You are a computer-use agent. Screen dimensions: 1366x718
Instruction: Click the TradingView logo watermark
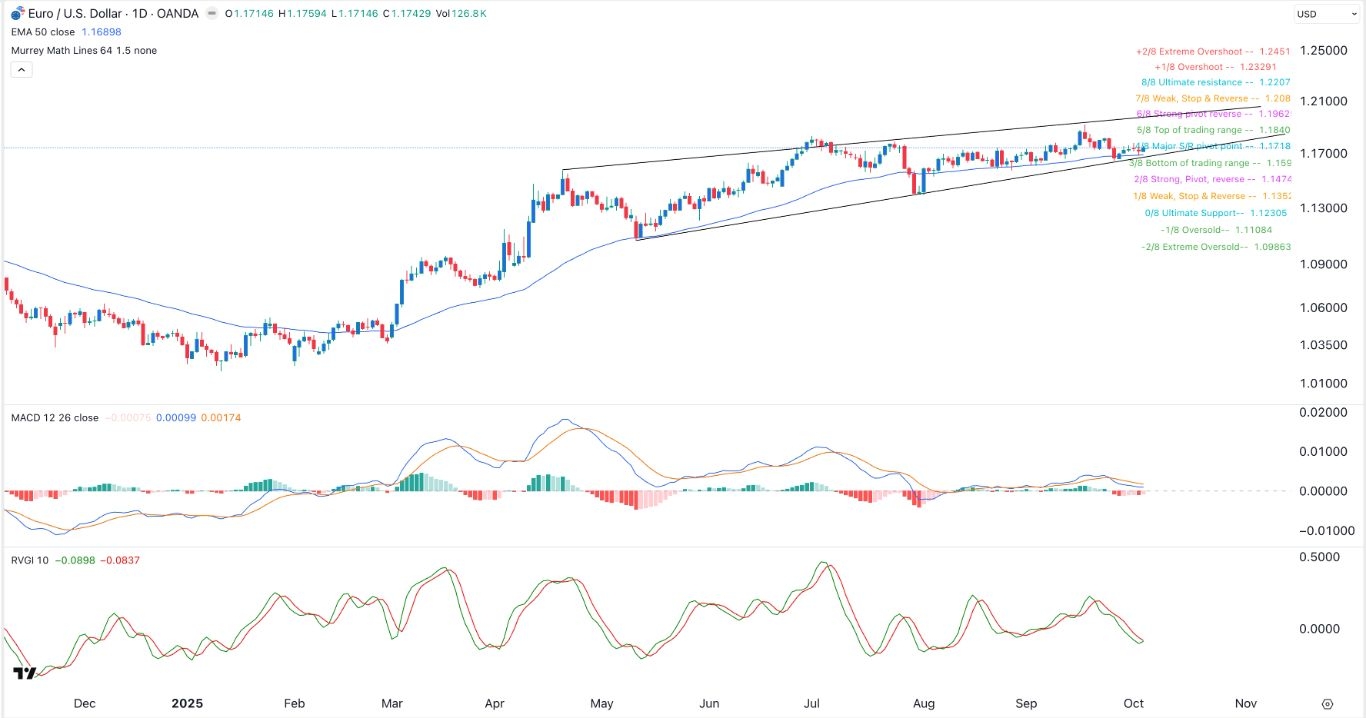coord(24,672)
